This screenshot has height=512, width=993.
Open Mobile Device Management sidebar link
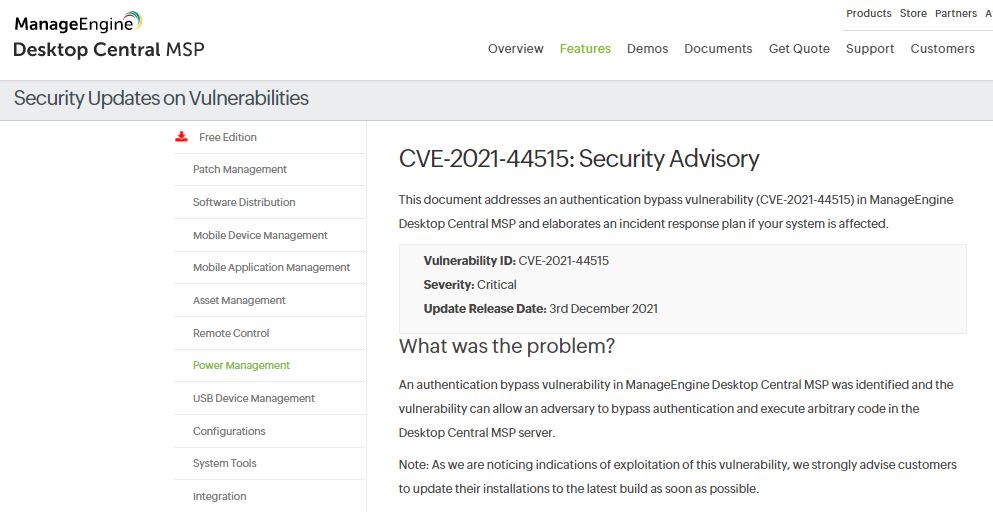tap(260, 235)
